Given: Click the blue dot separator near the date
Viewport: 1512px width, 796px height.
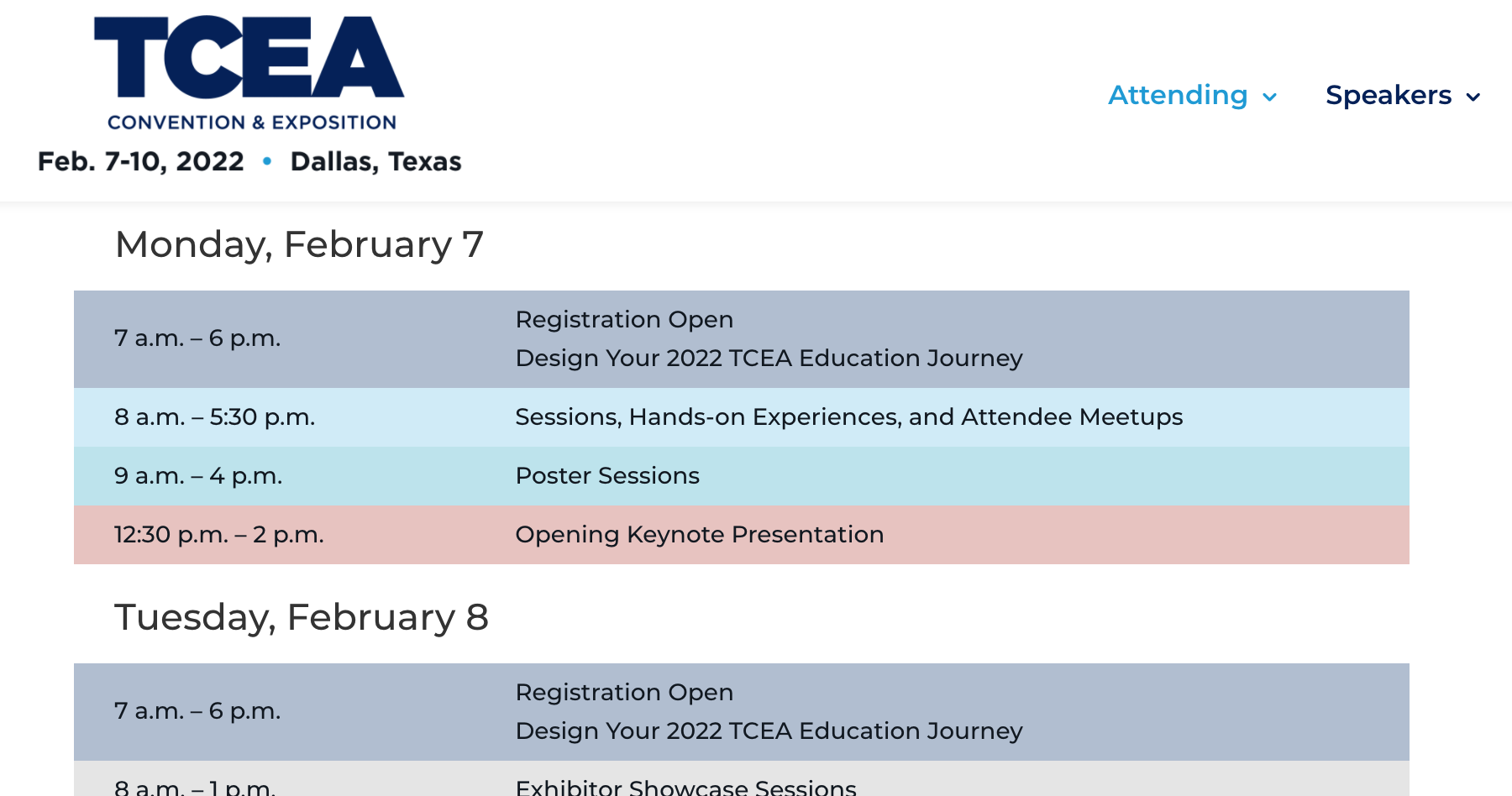Looking at the screenshot, I should 268,162.
